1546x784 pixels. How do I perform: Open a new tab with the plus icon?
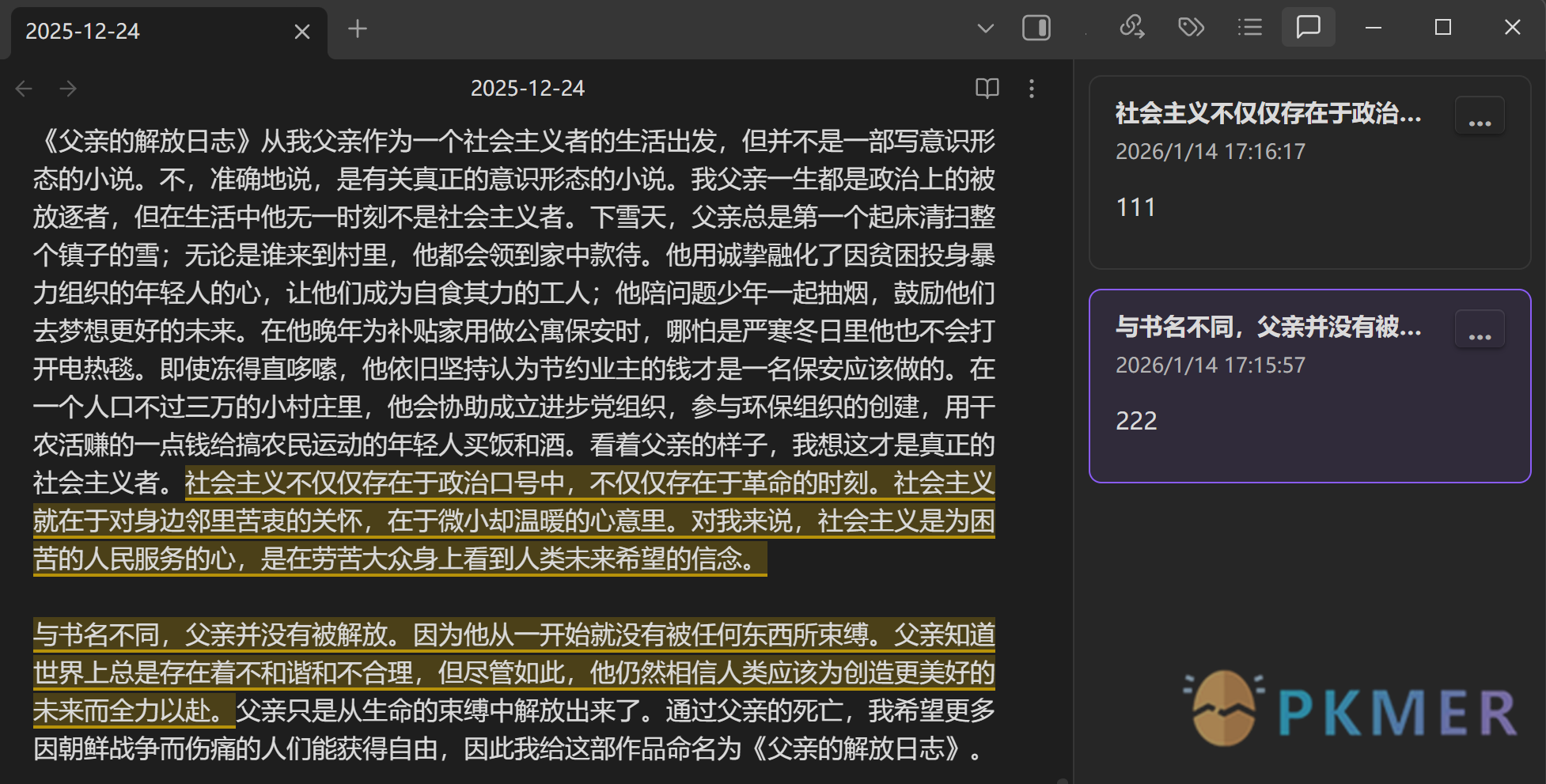(357, 28)
